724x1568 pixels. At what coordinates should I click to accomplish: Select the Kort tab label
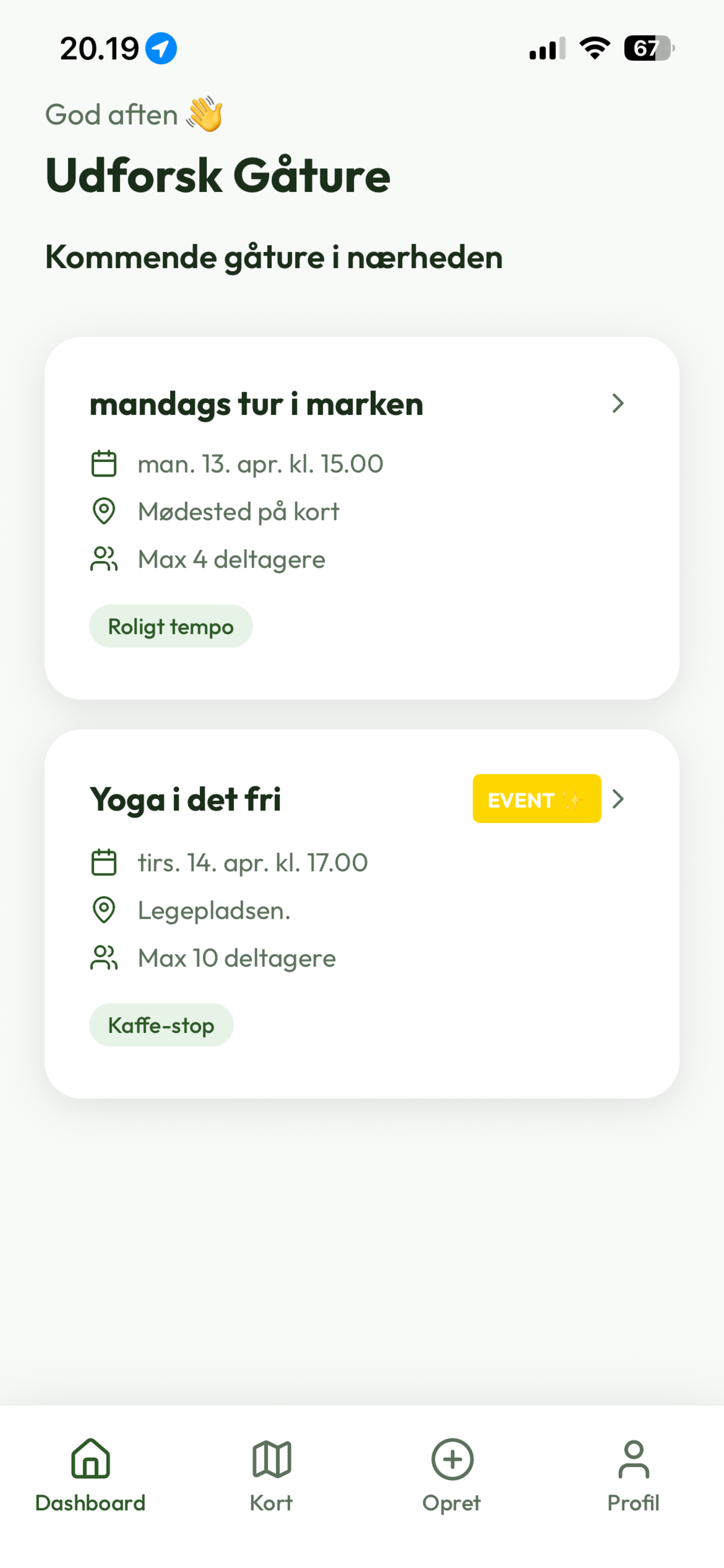point(271,1503)
